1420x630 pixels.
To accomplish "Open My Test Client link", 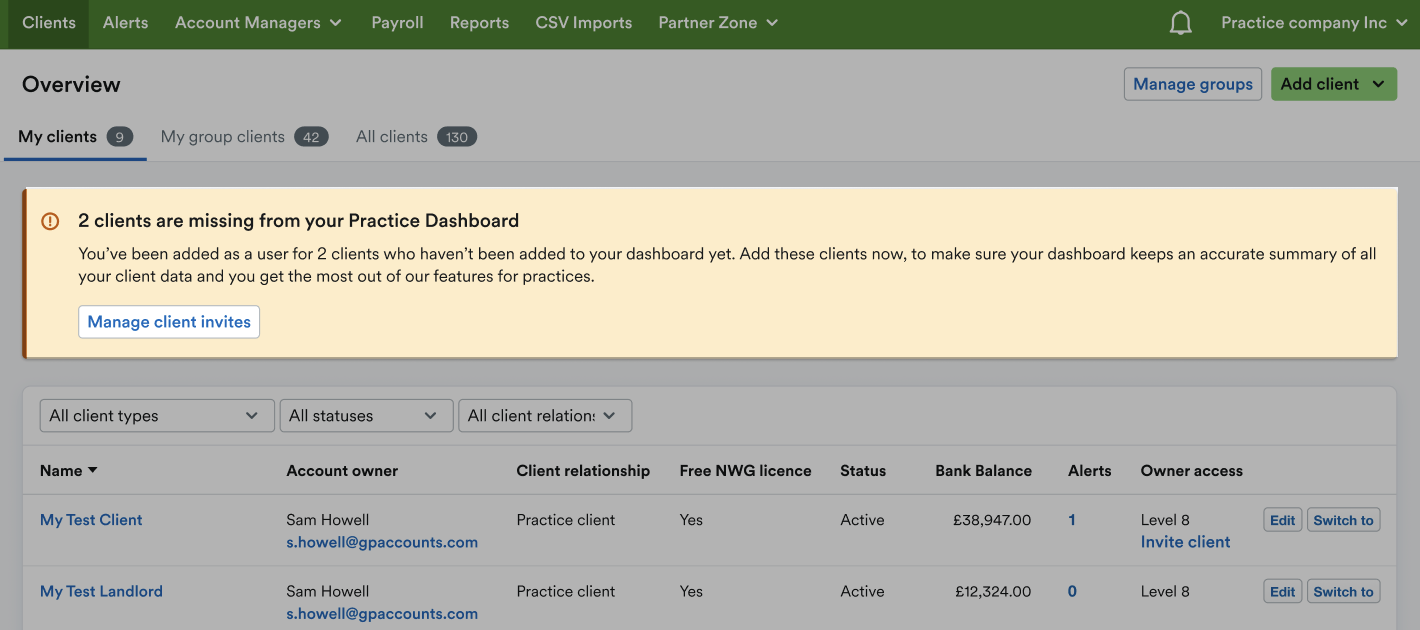I will [x=91, y=520].
